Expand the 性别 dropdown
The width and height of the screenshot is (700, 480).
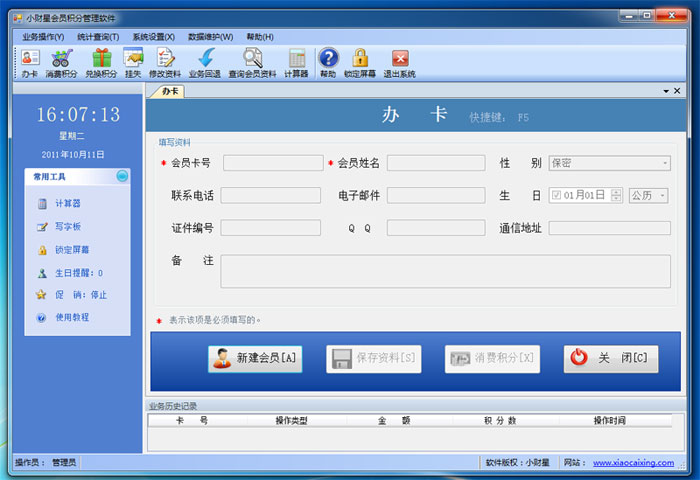coord(664,163)
